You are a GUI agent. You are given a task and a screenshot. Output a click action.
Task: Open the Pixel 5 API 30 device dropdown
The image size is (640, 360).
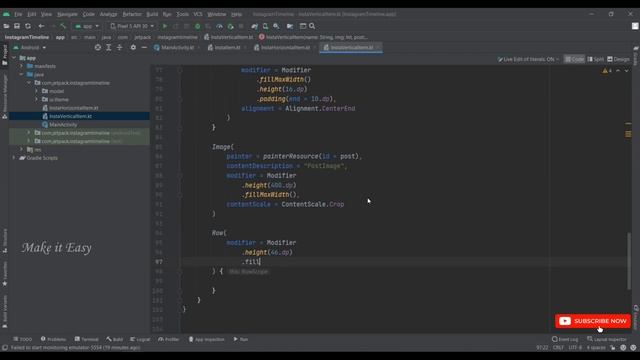click(x=133, y=26)
